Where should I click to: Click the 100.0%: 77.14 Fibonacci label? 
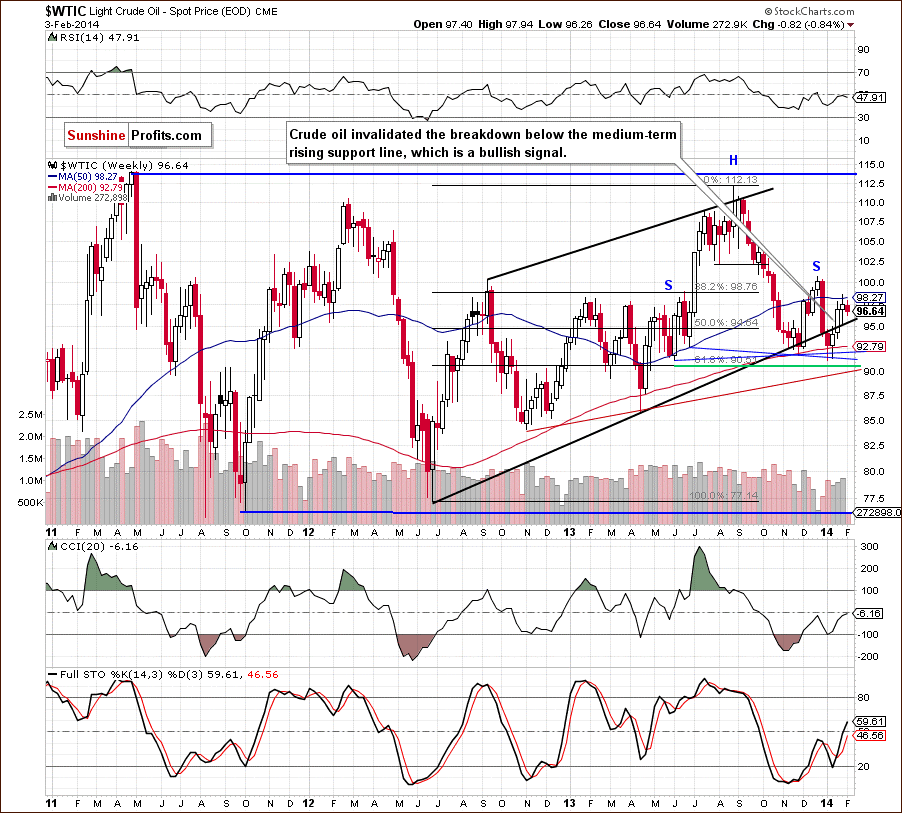tap(724, 495)
